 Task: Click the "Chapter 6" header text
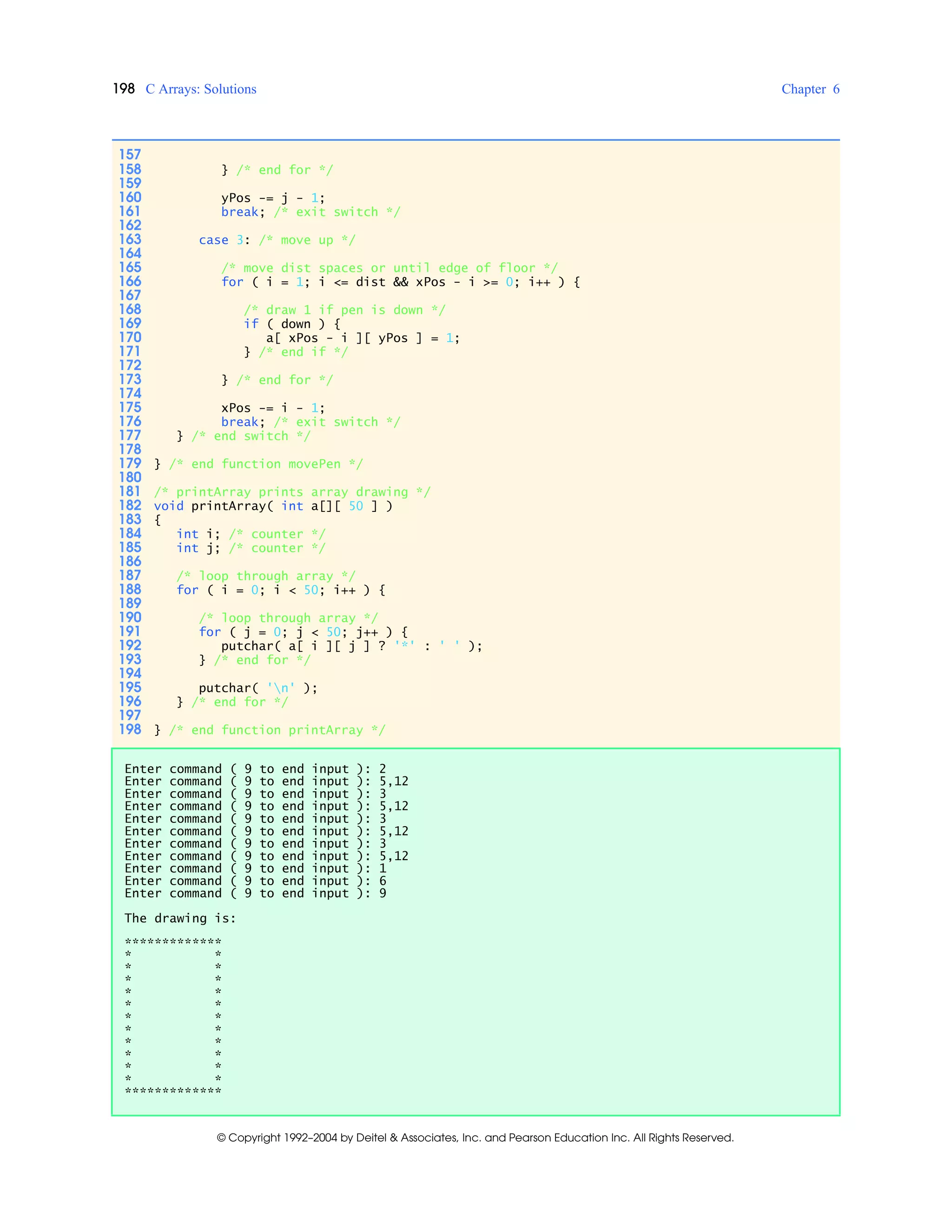click(810, 89)
